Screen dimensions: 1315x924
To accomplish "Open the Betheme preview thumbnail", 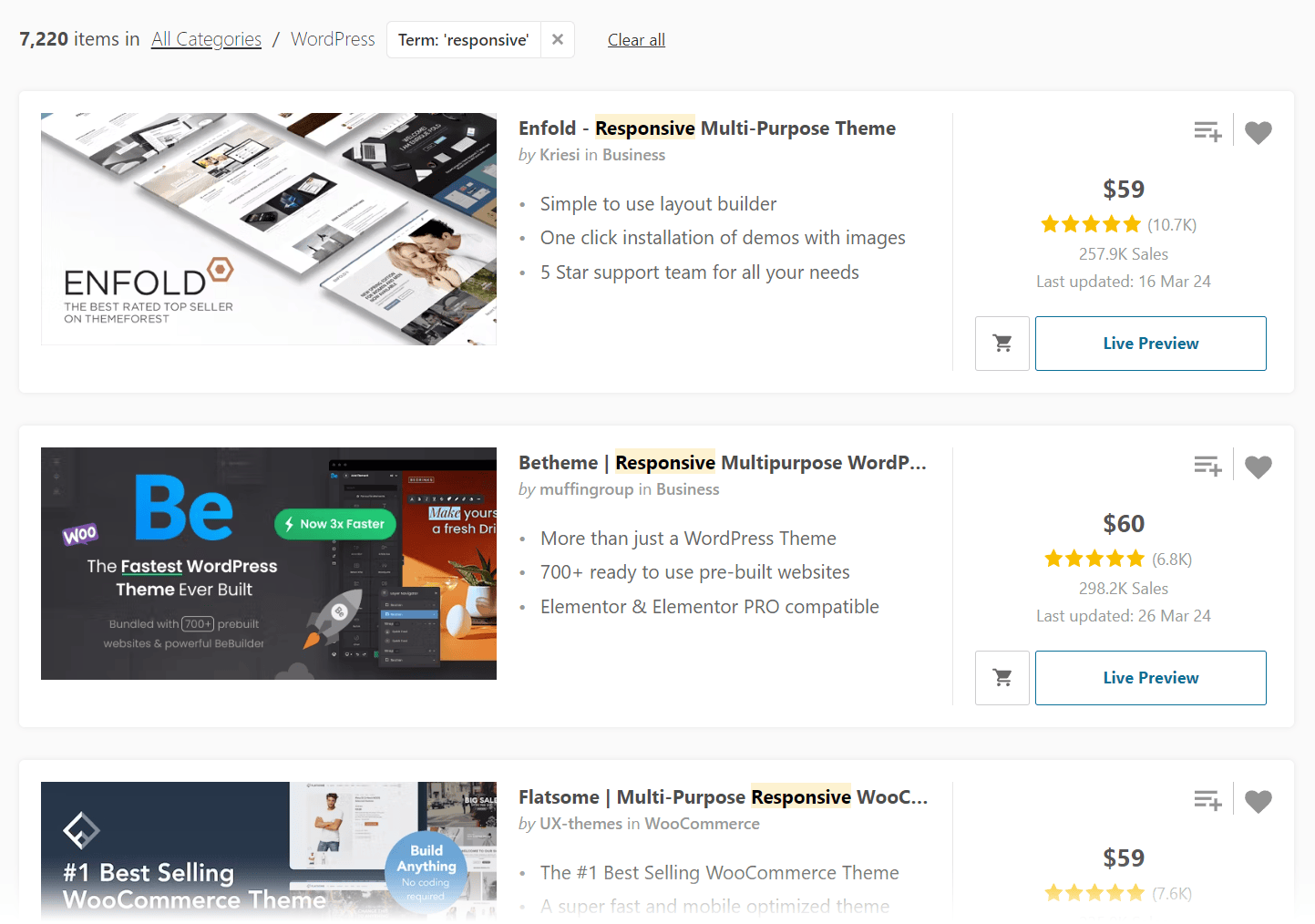I will 269,563.
